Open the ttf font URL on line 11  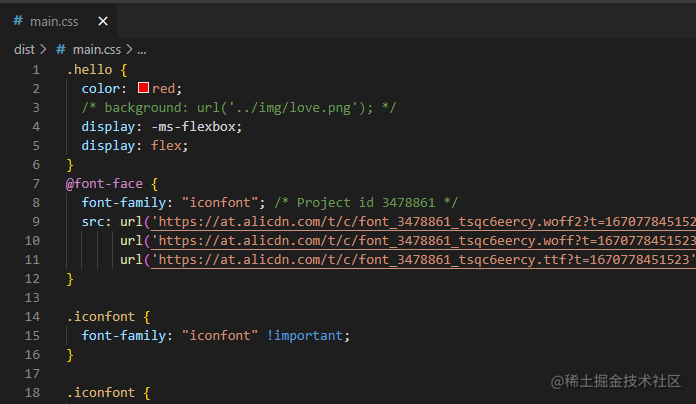(423, 259)
